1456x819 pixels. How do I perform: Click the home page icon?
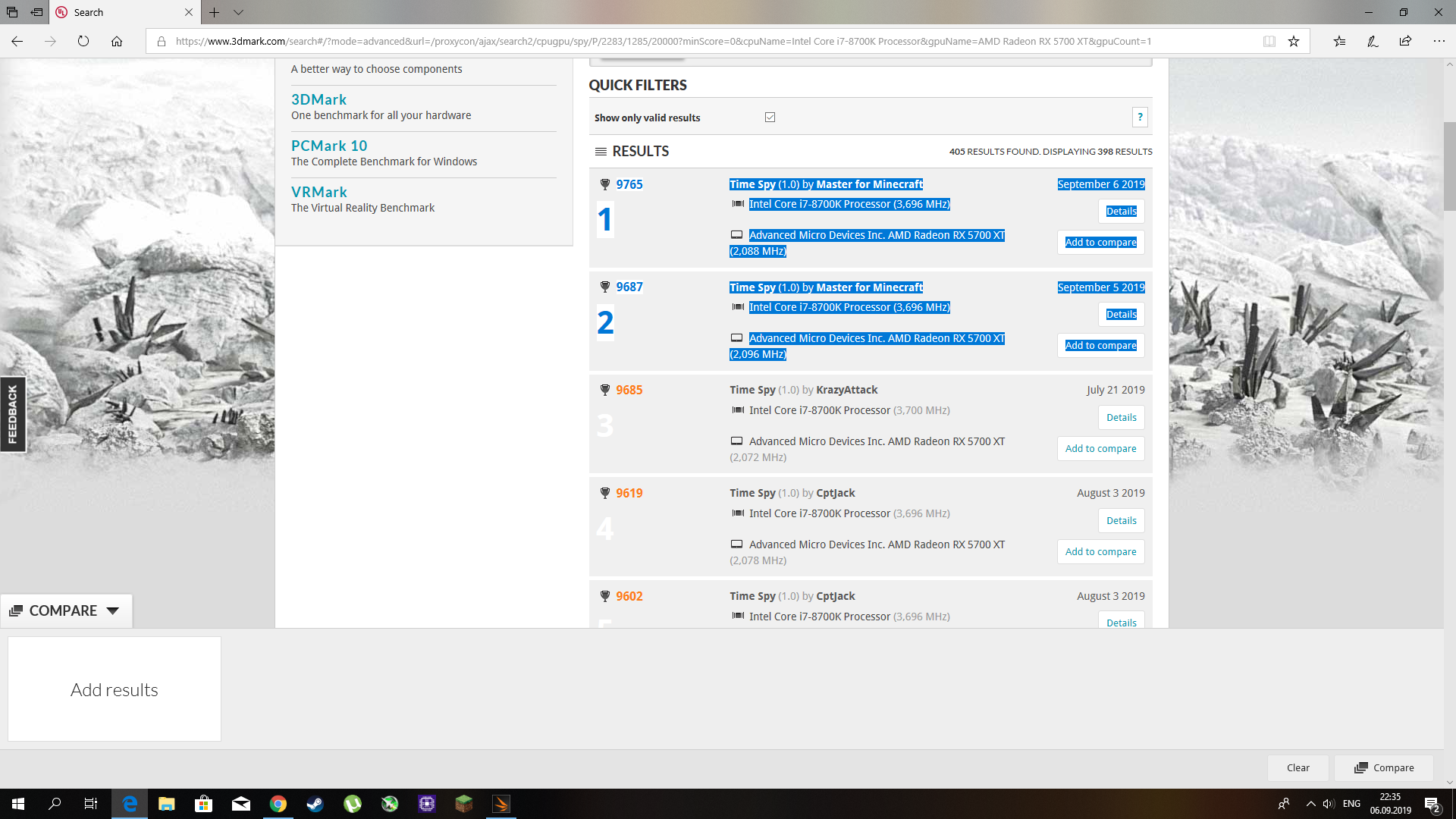(x=117, y=42)
